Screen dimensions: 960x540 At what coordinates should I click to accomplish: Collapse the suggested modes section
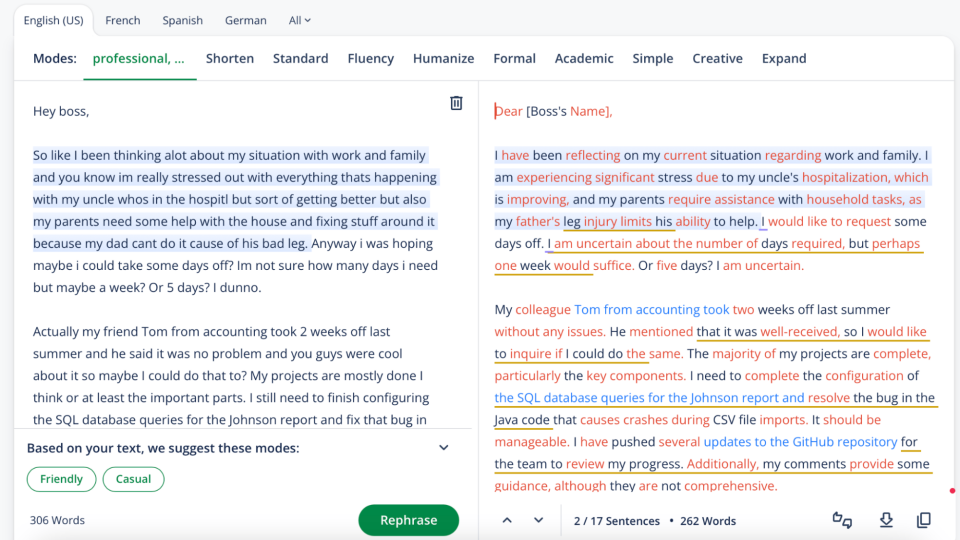[444, 448]
